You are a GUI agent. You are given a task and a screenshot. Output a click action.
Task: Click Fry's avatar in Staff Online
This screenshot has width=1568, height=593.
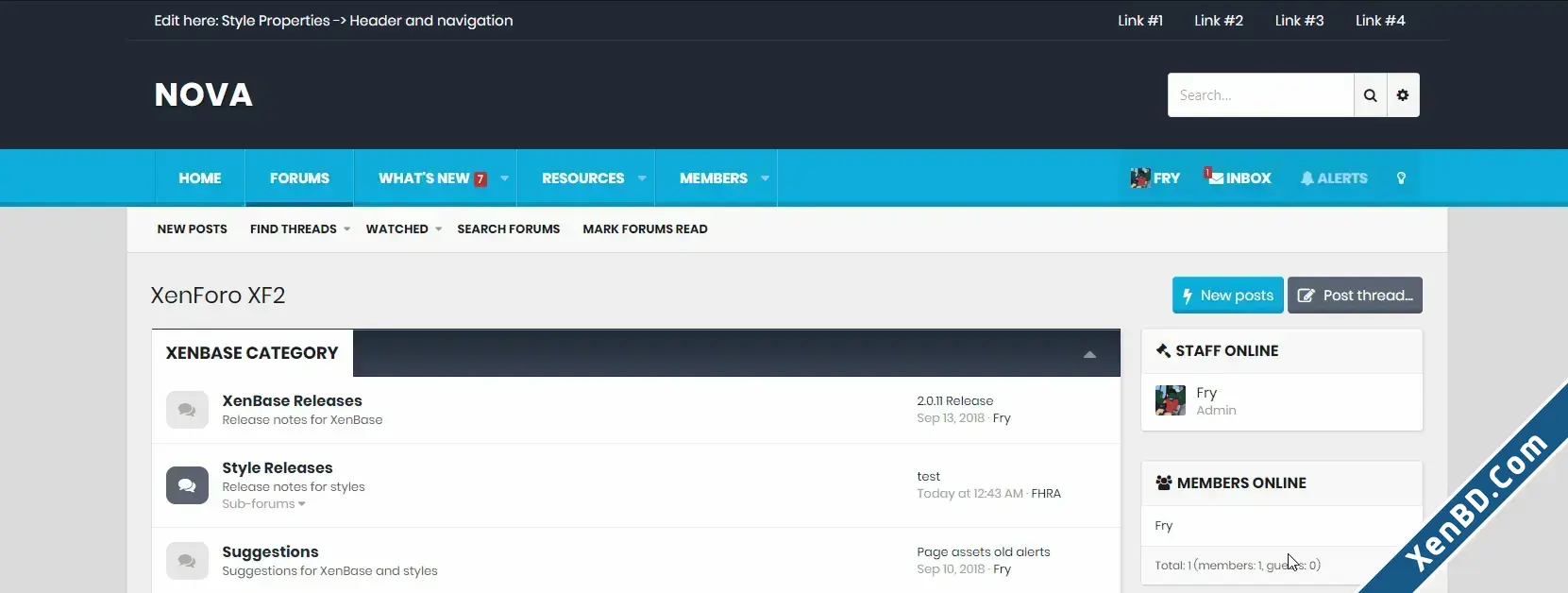pyautogui.click(x=1171, y=400)
